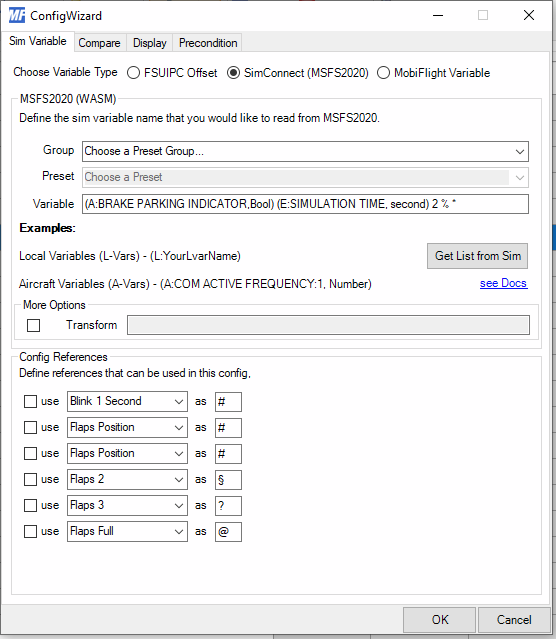Open the Flaps 2 reference dropdown
The width and height of the screenshot is (556, 639).
pos(127,480)
